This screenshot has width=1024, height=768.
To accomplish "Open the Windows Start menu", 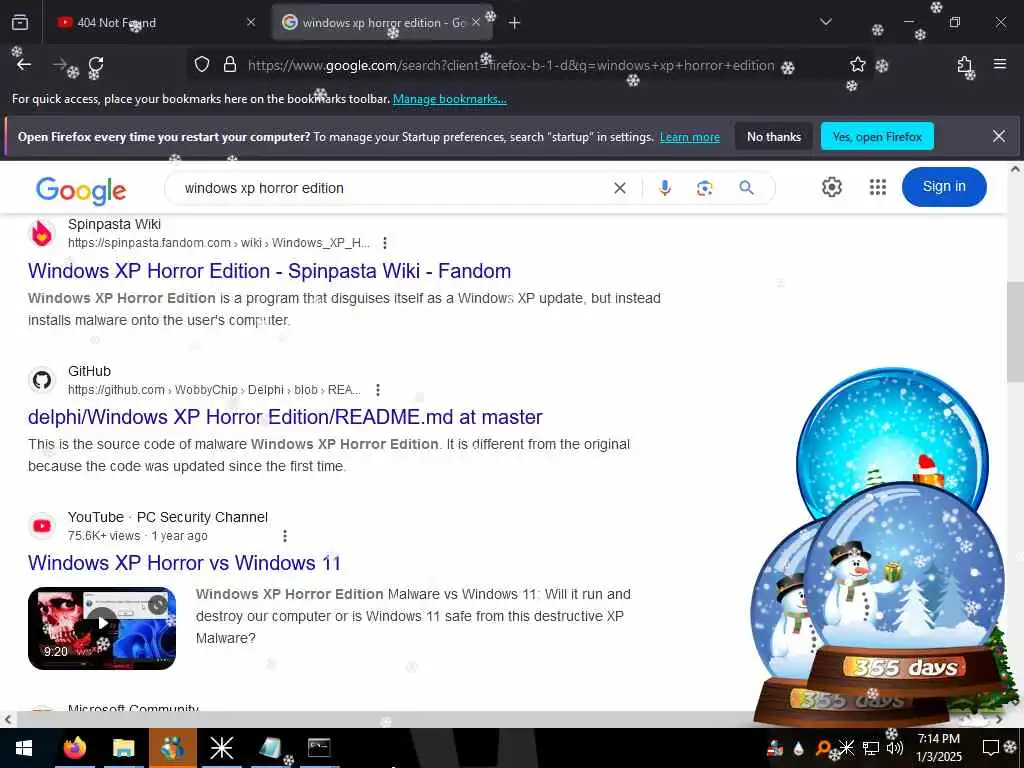I will tap(24, 748).
